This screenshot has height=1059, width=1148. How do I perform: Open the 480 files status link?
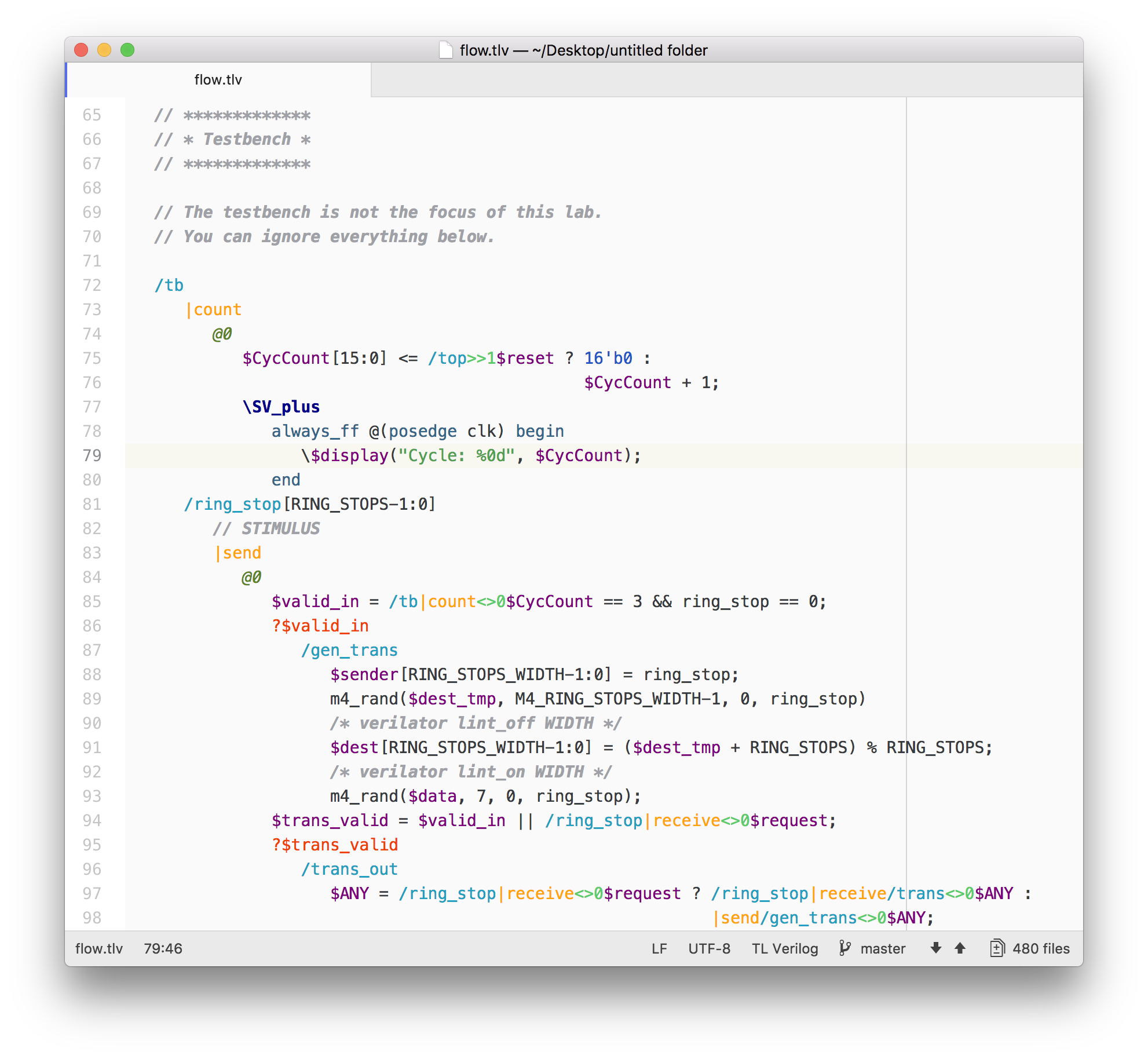1041,948
